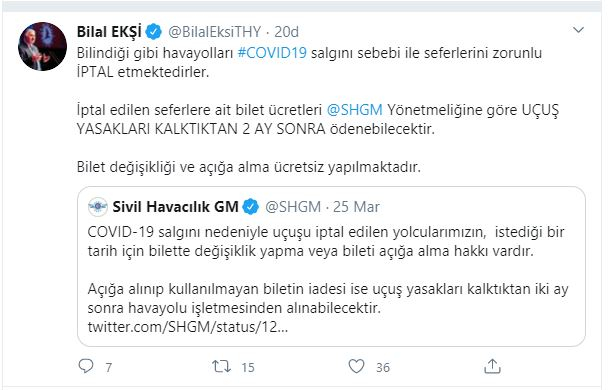Screen dimensions: 608x390
Task: Open the quoted tweet body text
Action: 328,270
